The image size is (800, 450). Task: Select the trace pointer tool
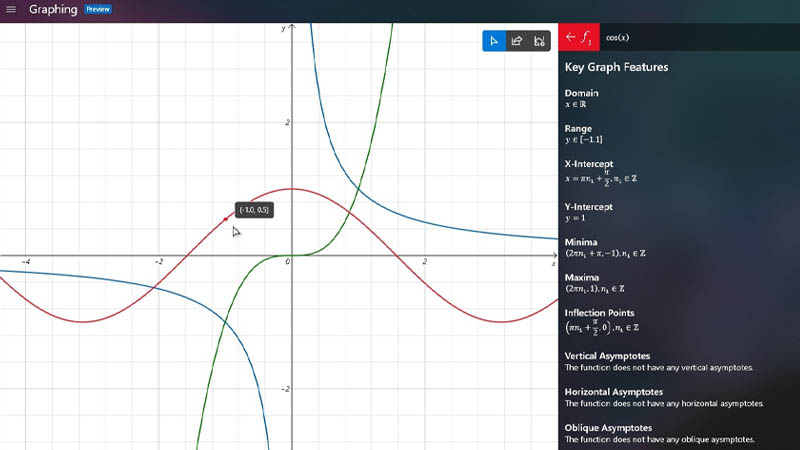click(494, 41)
